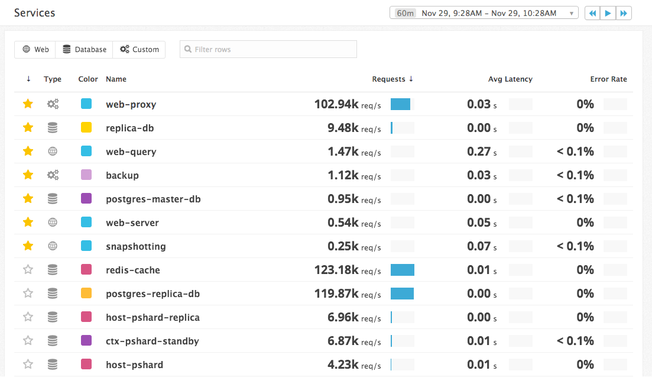Screen dimensions: 652x377
Task: Star the host-pshard-replica service
Action: (x=28, y=317)
